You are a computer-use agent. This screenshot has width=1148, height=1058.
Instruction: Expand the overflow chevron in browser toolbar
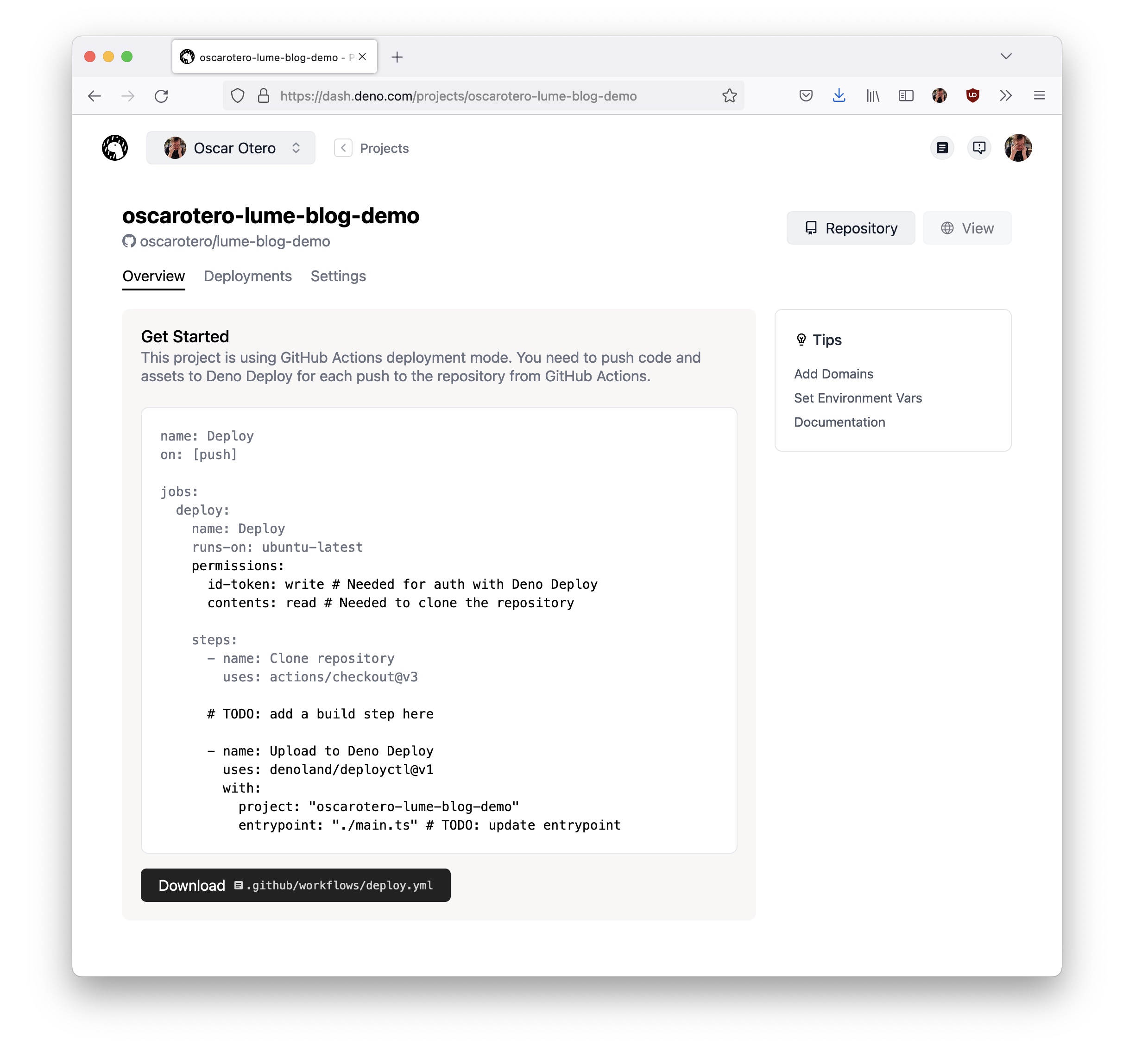tap(1005, 95)
